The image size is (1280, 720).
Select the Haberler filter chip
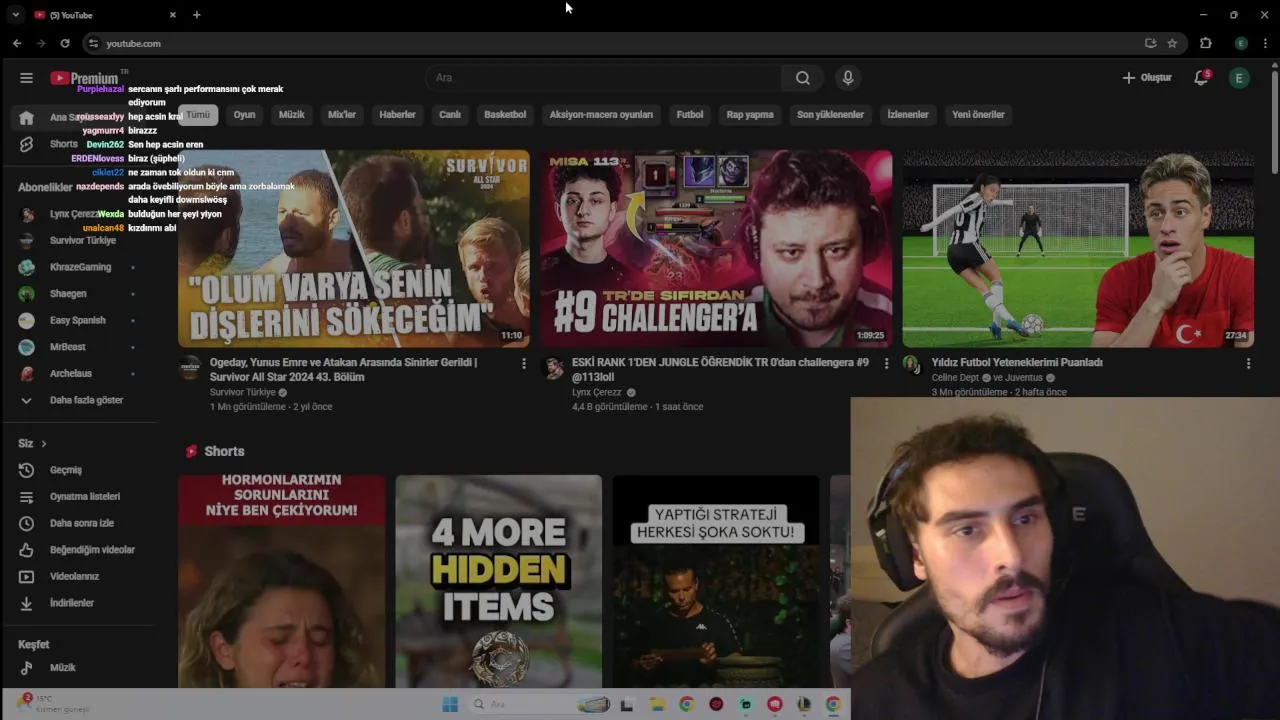pos(397,115)
